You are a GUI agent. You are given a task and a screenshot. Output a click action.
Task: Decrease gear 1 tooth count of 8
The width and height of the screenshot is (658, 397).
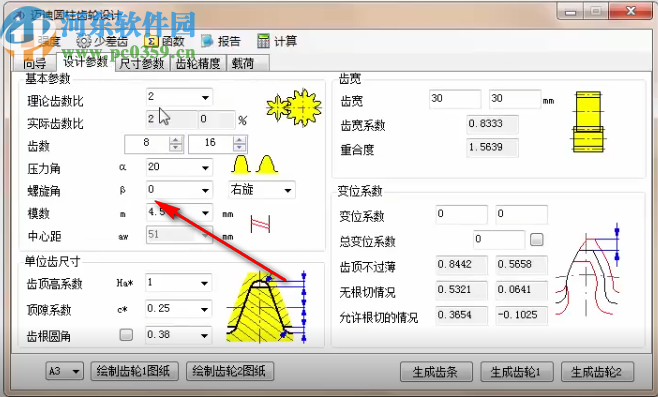pos(176,147)
